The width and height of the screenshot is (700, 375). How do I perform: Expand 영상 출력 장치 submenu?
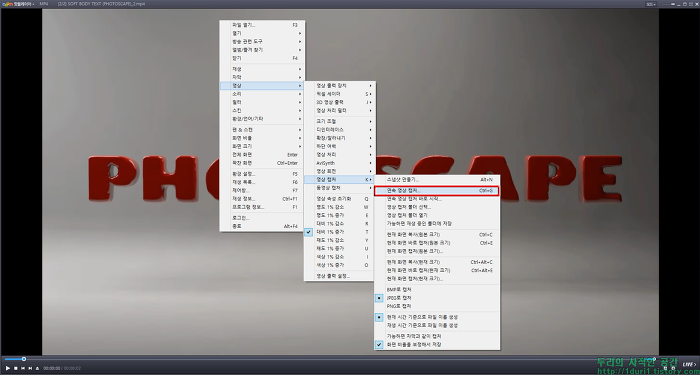click(339, 86)
